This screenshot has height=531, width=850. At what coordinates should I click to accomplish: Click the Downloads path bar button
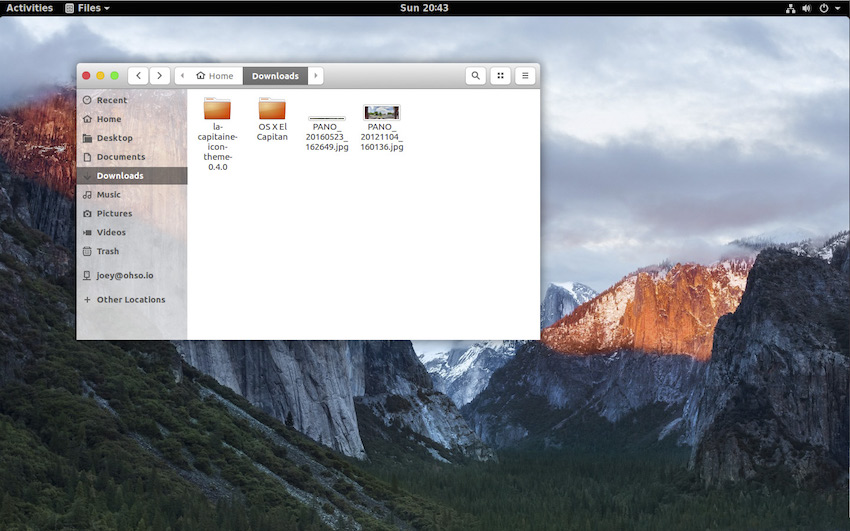tap(275, 76)
